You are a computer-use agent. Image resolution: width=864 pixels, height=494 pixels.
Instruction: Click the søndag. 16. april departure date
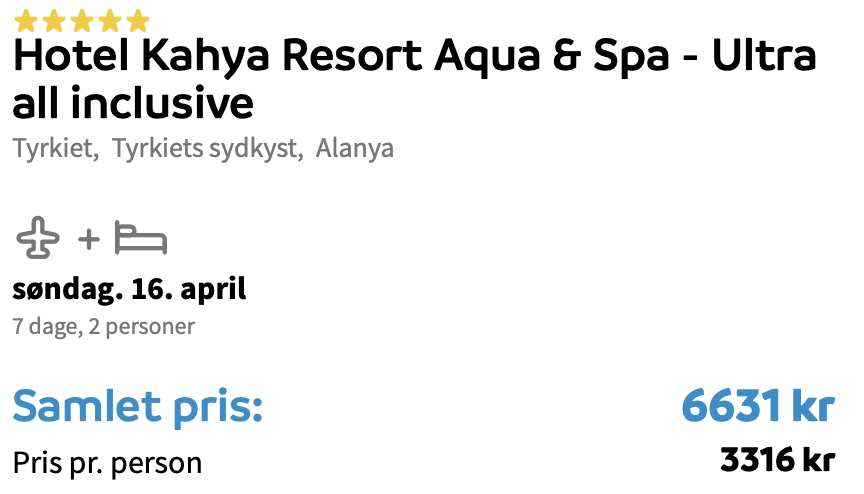coord(129,289)
